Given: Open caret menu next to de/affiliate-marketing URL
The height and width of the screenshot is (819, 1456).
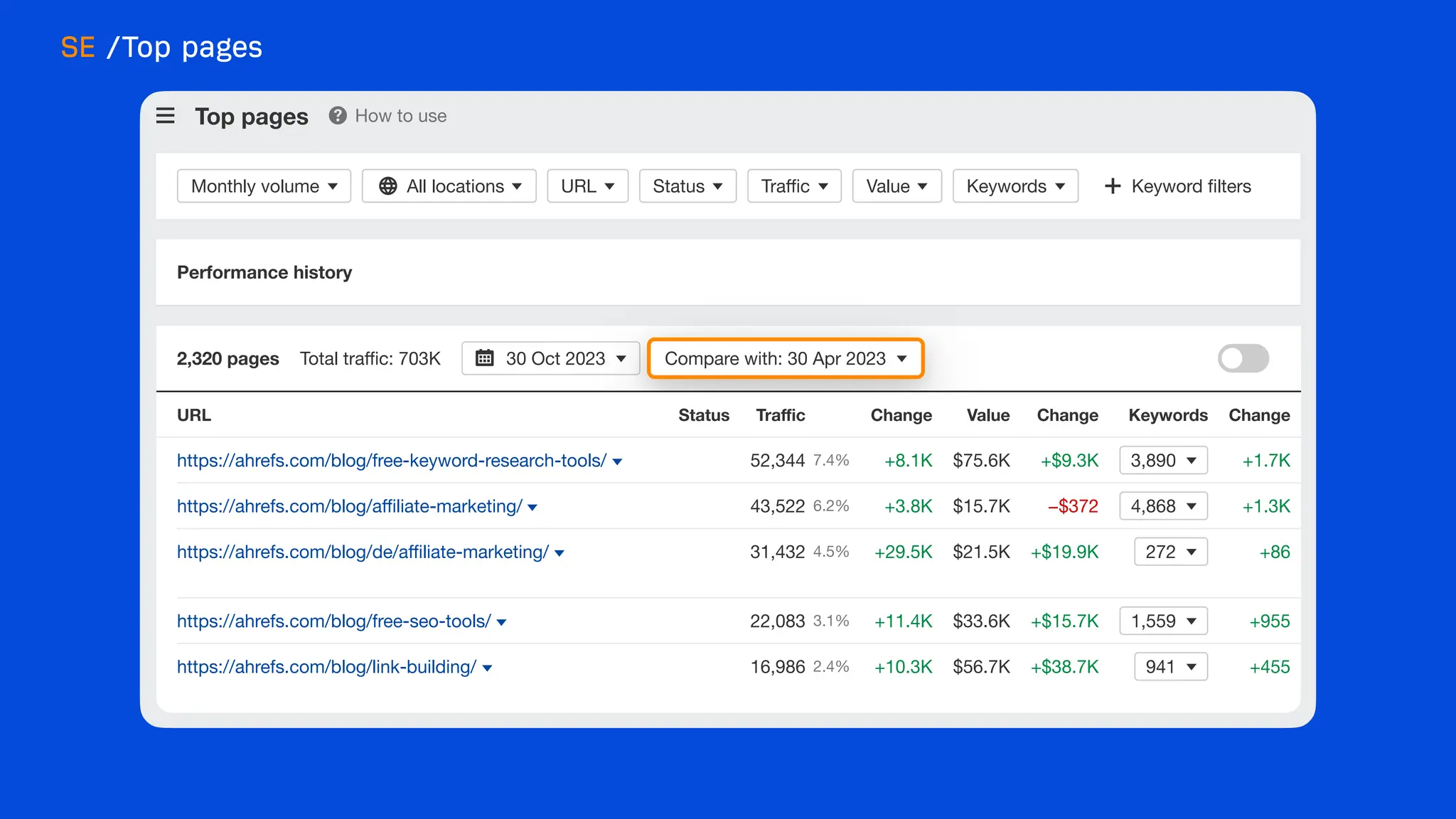Looking at the screenshot, I should (x=560, y=553).
